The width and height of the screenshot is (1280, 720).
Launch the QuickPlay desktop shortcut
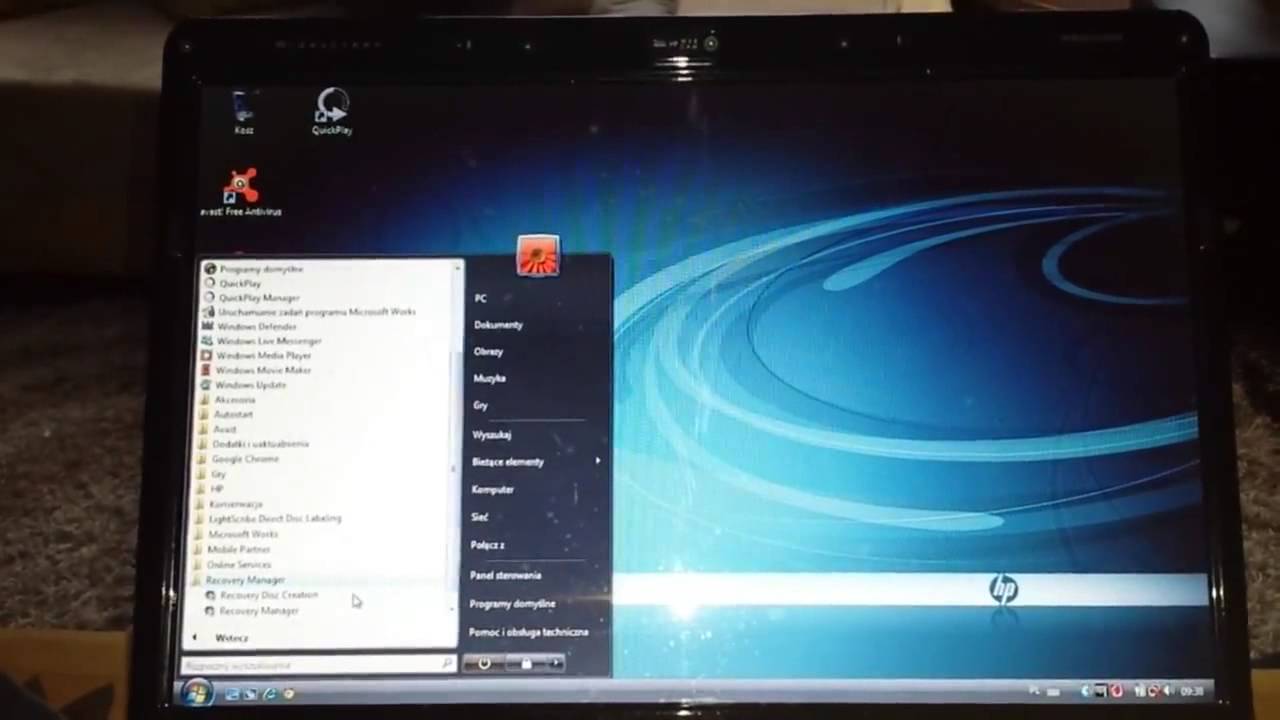(331, 112)
